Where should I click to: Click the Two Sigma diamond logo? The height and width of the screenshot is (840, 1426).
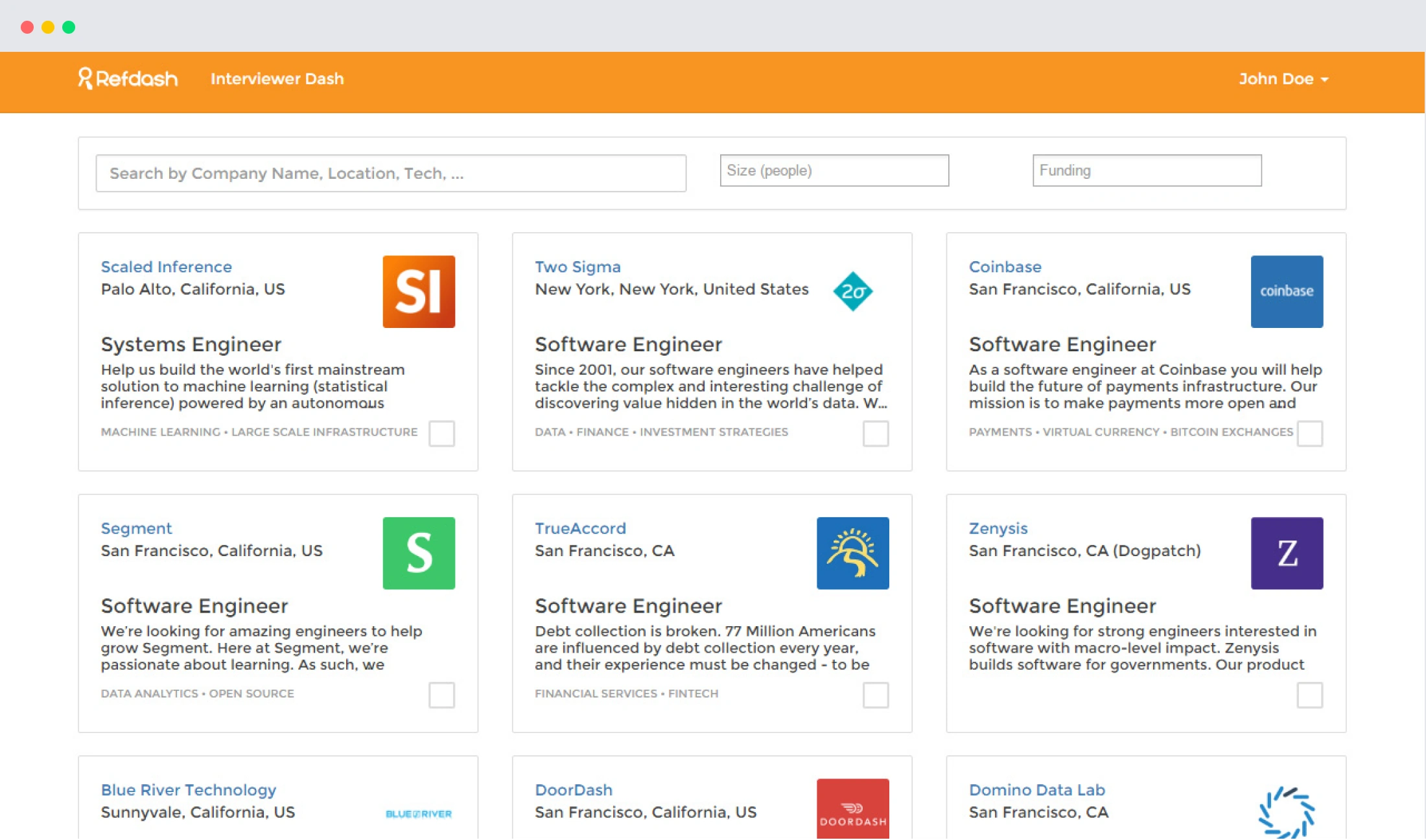coord(853,292)
